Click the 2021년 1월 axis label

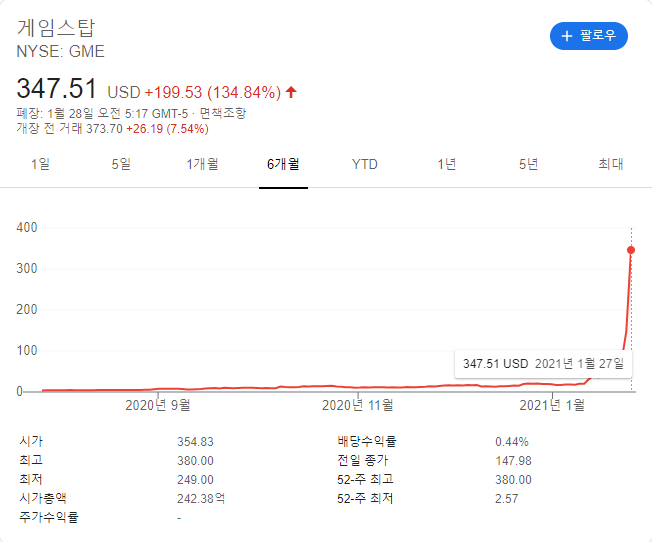click(552, 405)
